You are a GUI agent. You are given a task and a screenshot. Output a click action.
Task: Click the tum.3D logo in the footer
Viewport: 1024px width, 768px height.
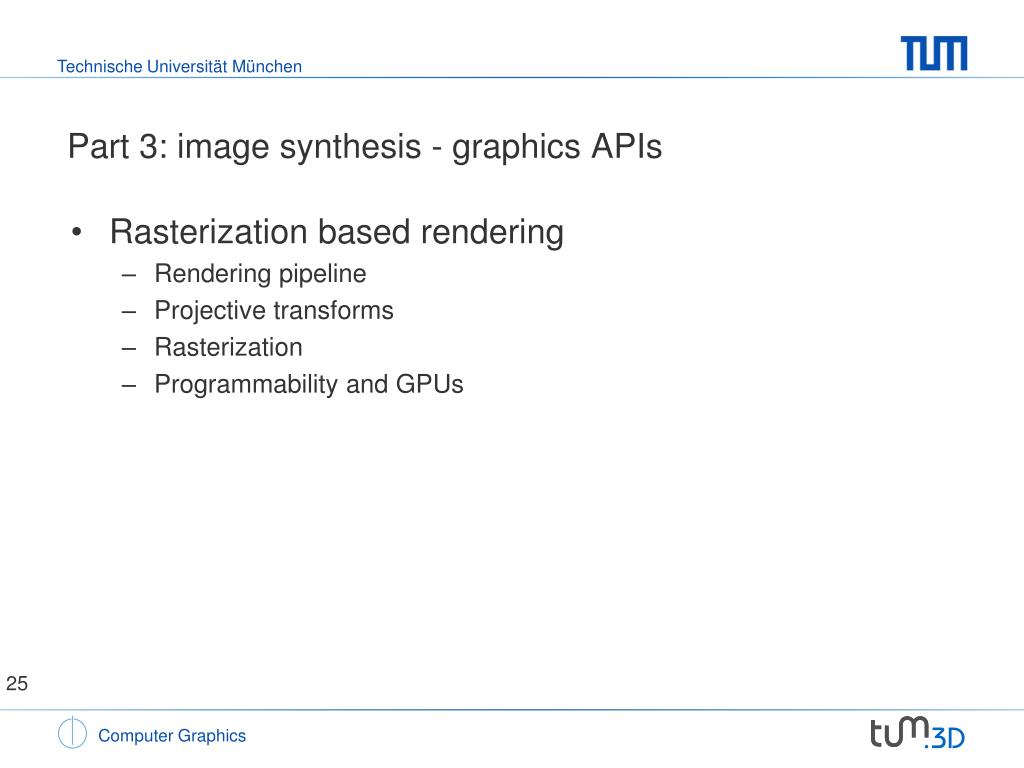coord(917,733)
